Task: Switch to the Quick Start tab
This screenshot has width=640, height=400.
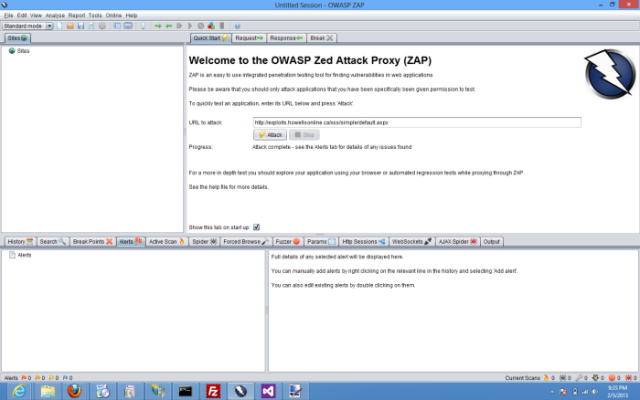Action: tap(211, 38)
